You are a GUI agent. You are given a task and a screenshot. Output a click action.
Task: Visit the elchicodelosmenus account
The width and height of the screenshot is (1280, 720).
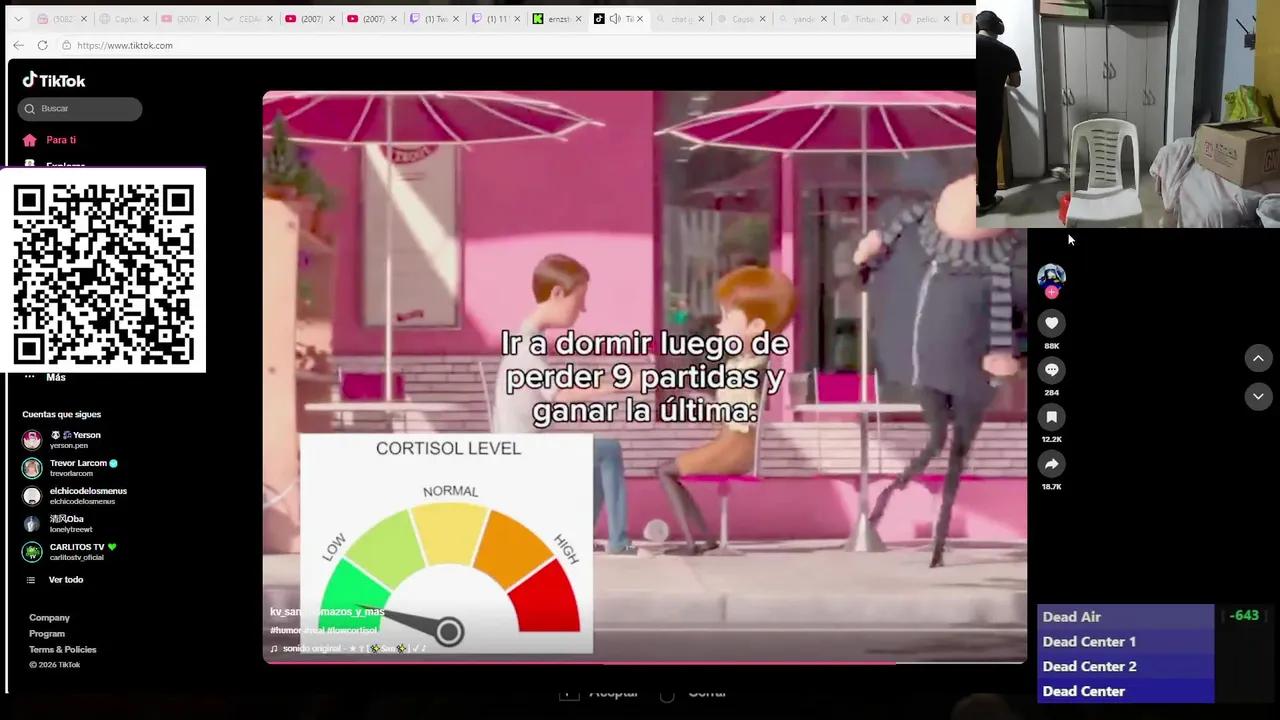pos(75,495)
